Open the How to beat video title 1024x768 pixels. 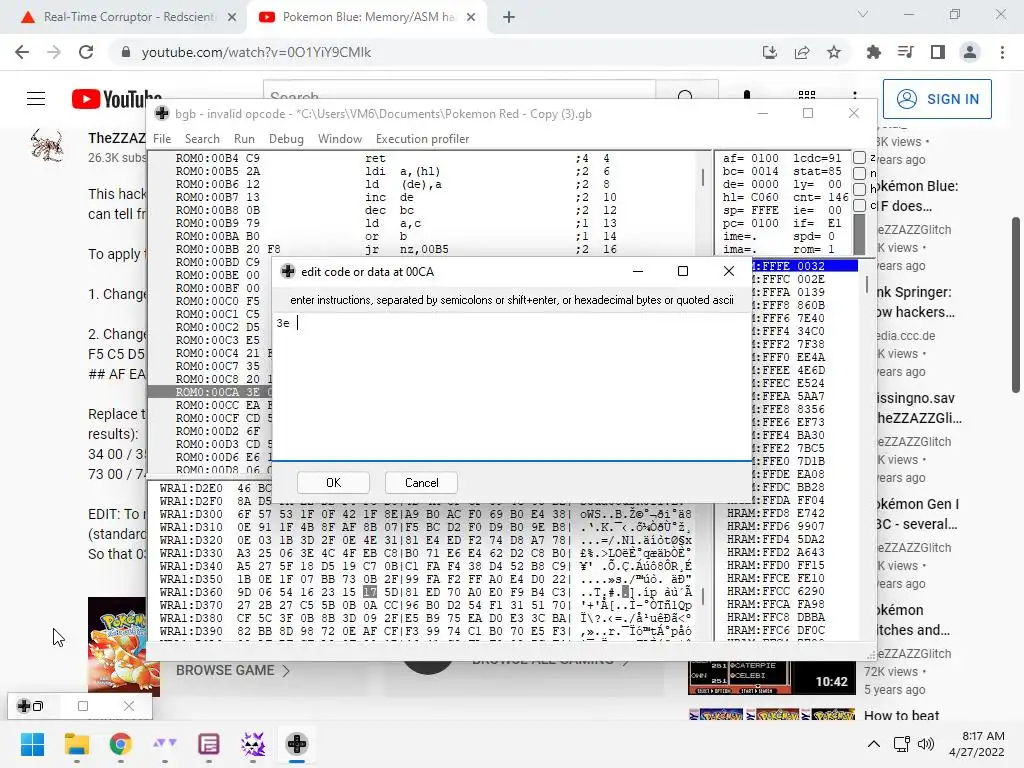[x=901, y=715]
